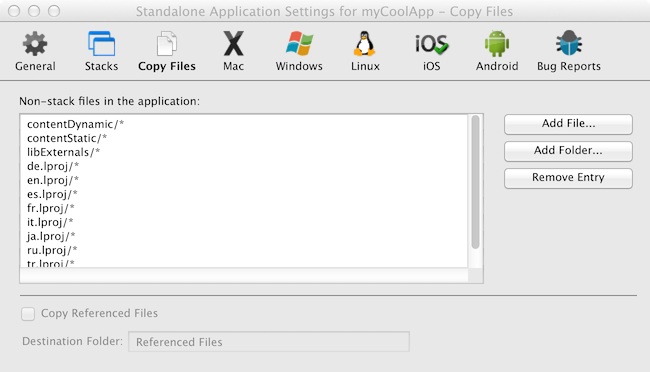The width and height of the screenshot is (650, 372).
Task: Select libExternals/* entry in list
Action: point(244,152)
